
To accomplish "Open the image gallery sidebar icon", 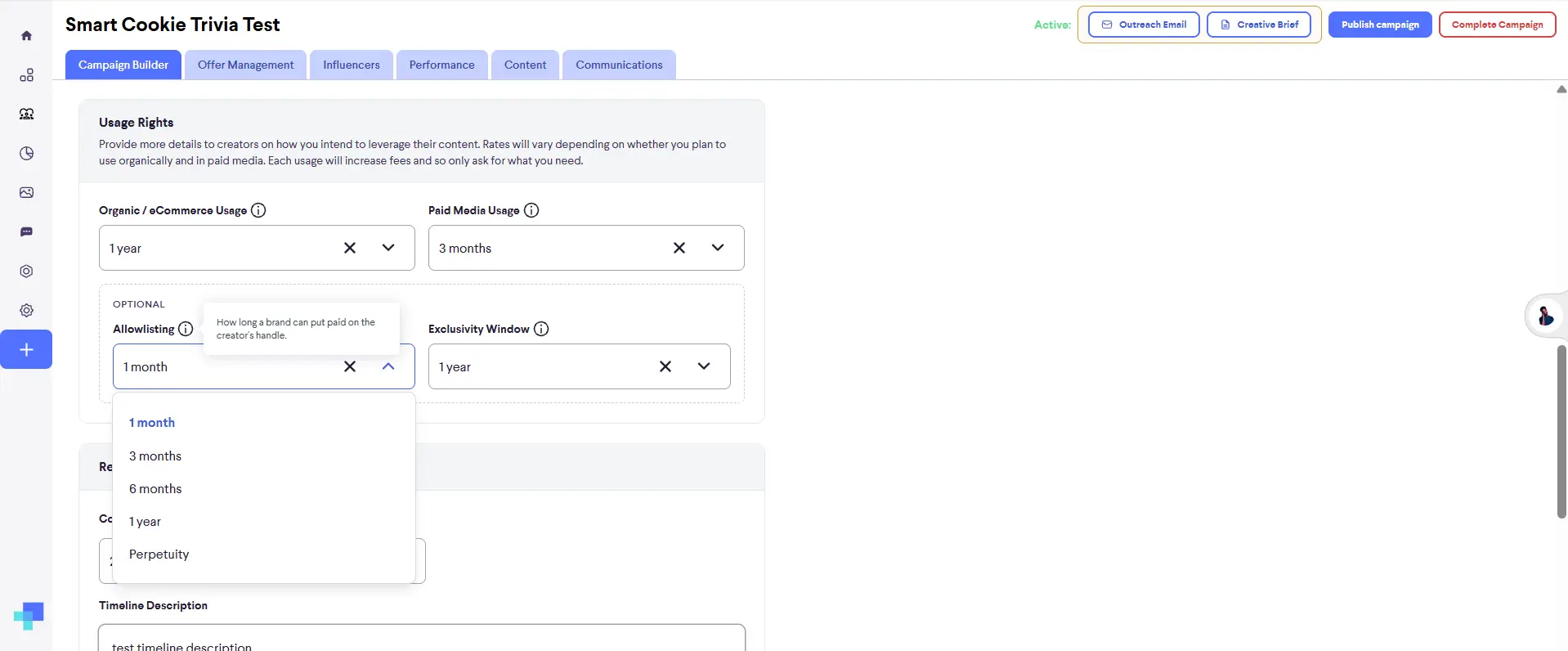I will [x=26, y=193].
